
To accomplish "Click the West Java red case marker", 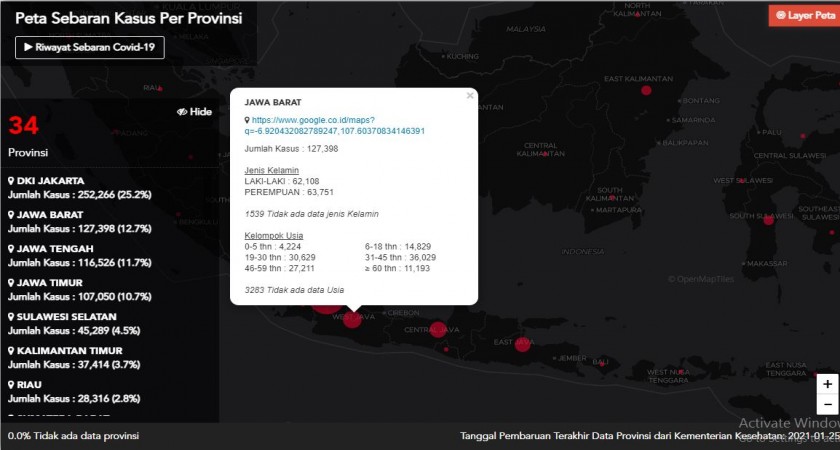I will [x=352, y=319].
